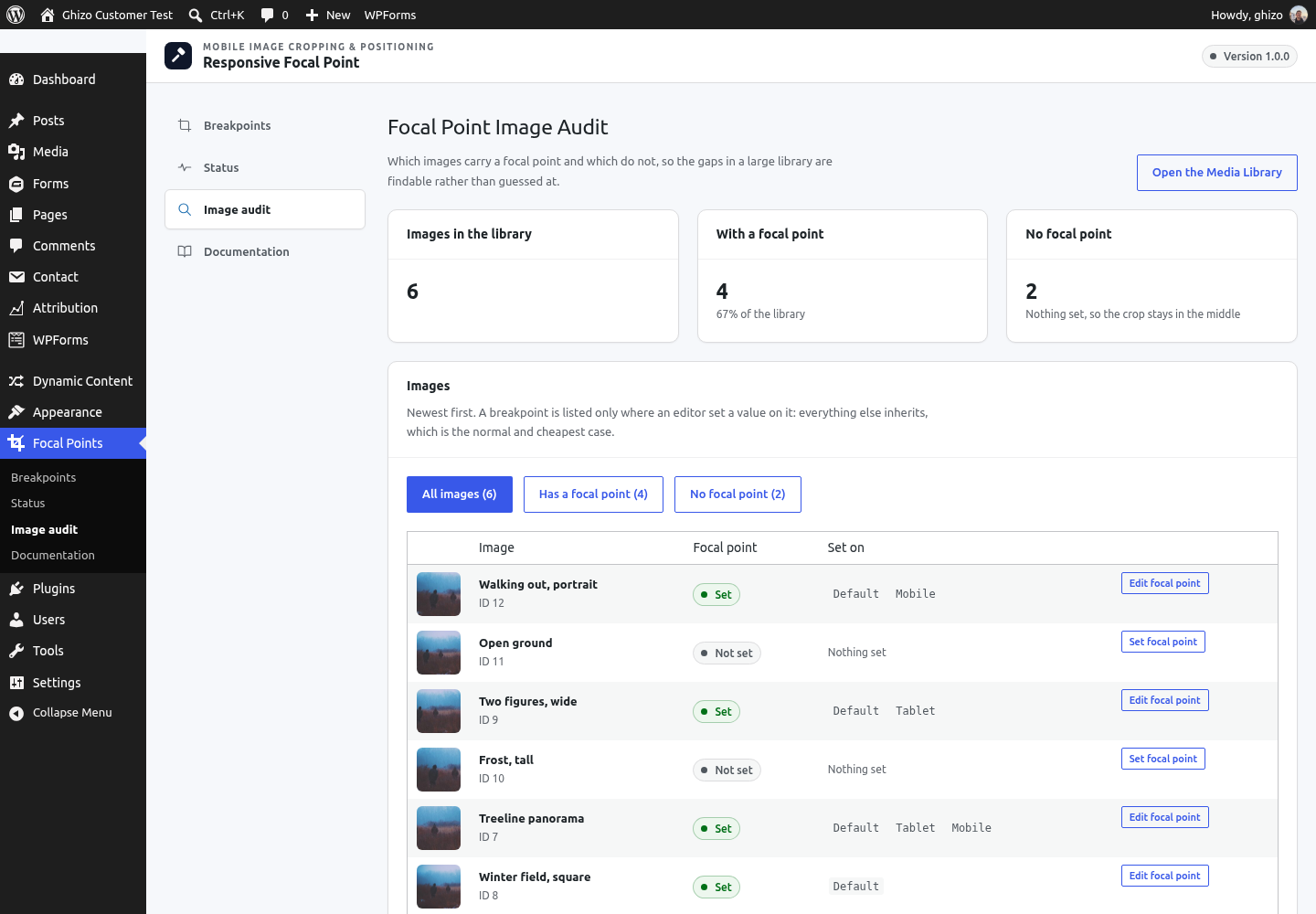Click the Walking out, portrait thumbnail
Viewport: 1316px width, 914px height.
(439, 594)
